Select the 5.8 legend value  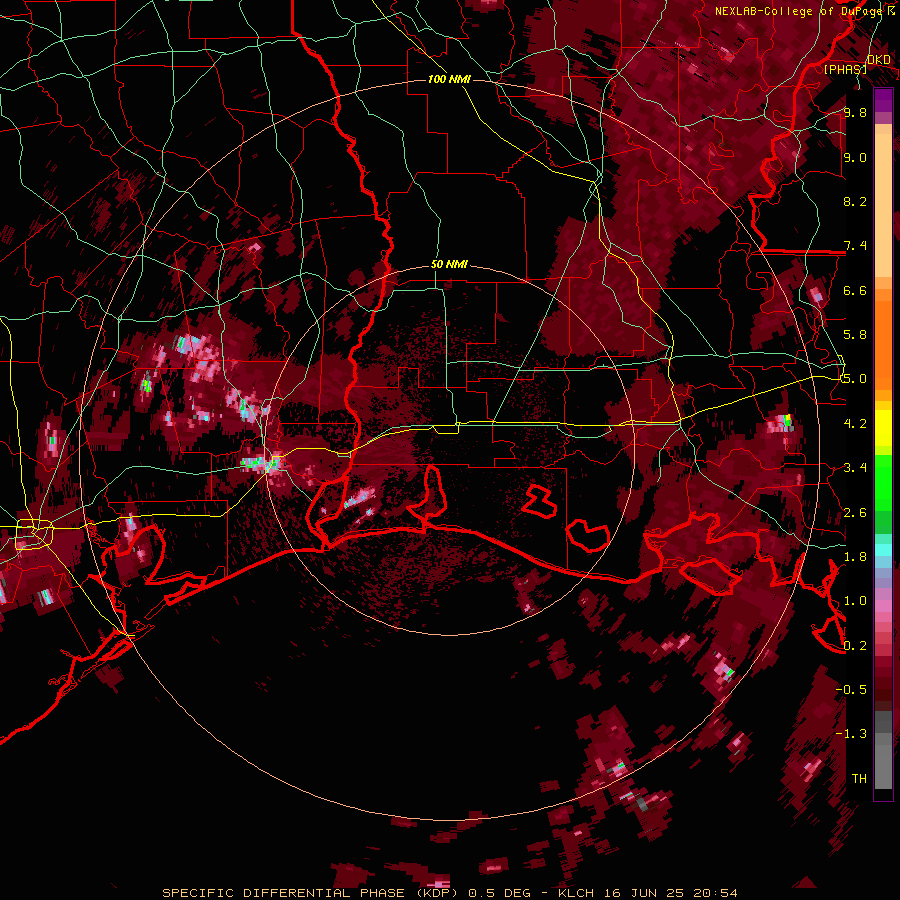coord(855,335)
